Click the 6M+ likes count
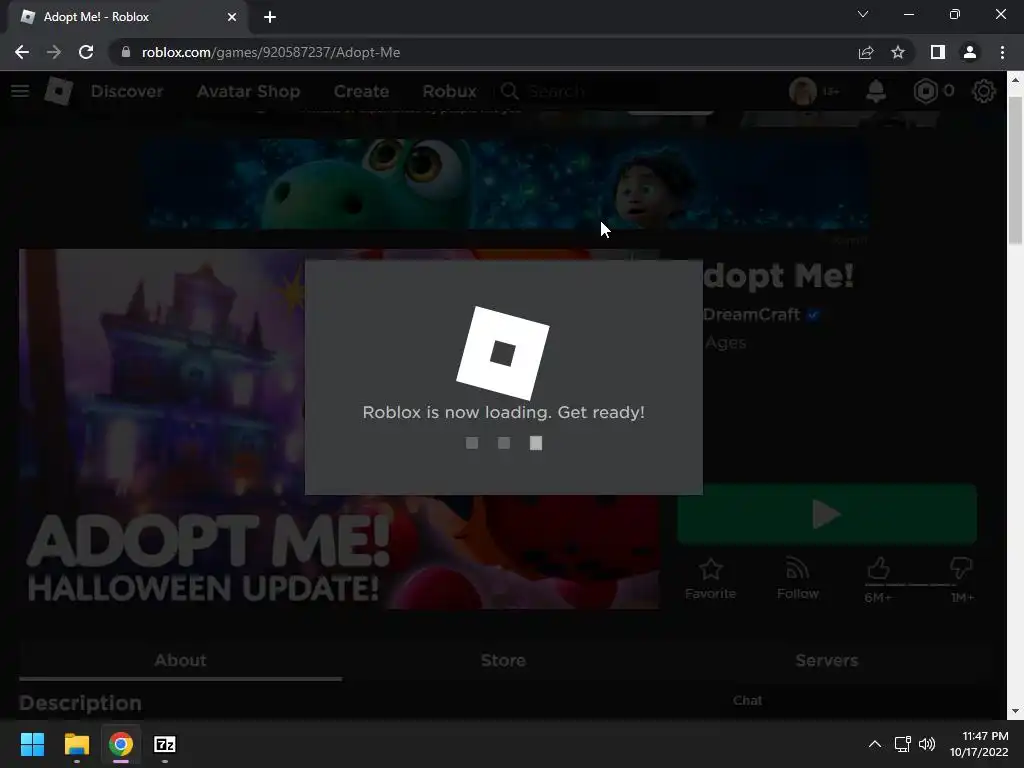Screen dimensions: 1024x768 coord(878,597)
